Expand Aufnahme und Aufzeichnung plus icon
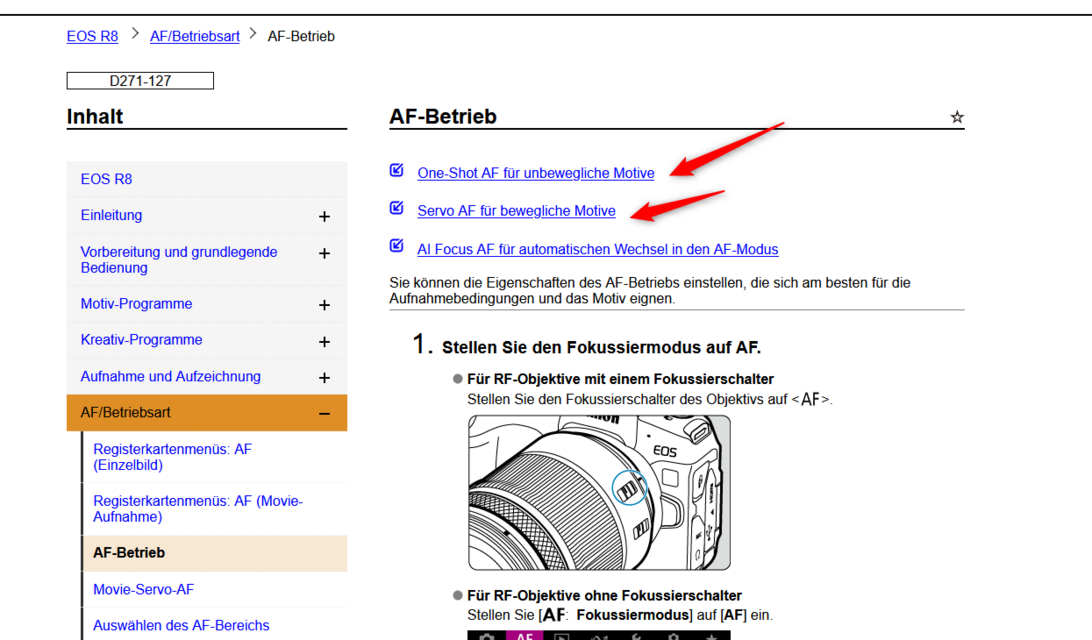The image size is (1092, 640). [324, 378]
